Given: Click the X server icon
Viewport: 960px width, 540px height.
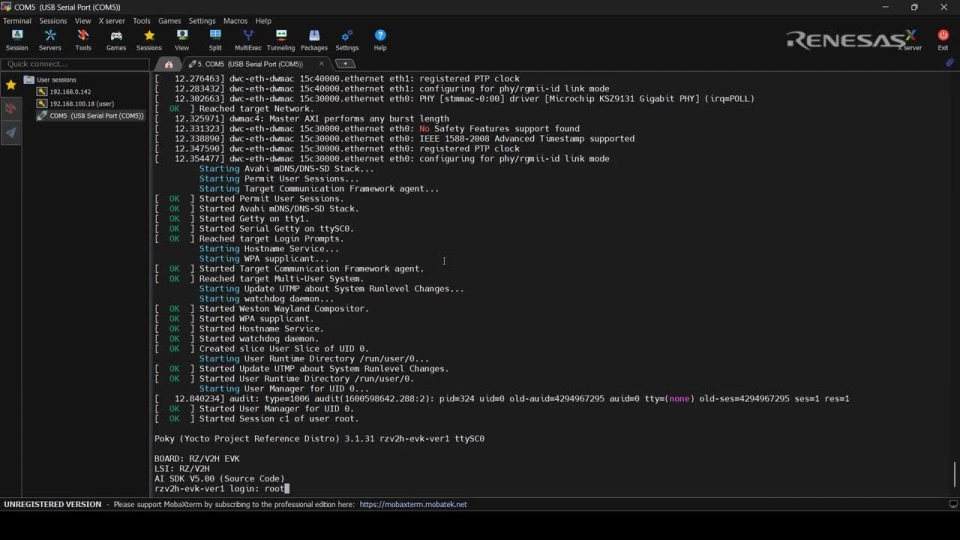Looking at the screenshot, I should coord(910,40).
